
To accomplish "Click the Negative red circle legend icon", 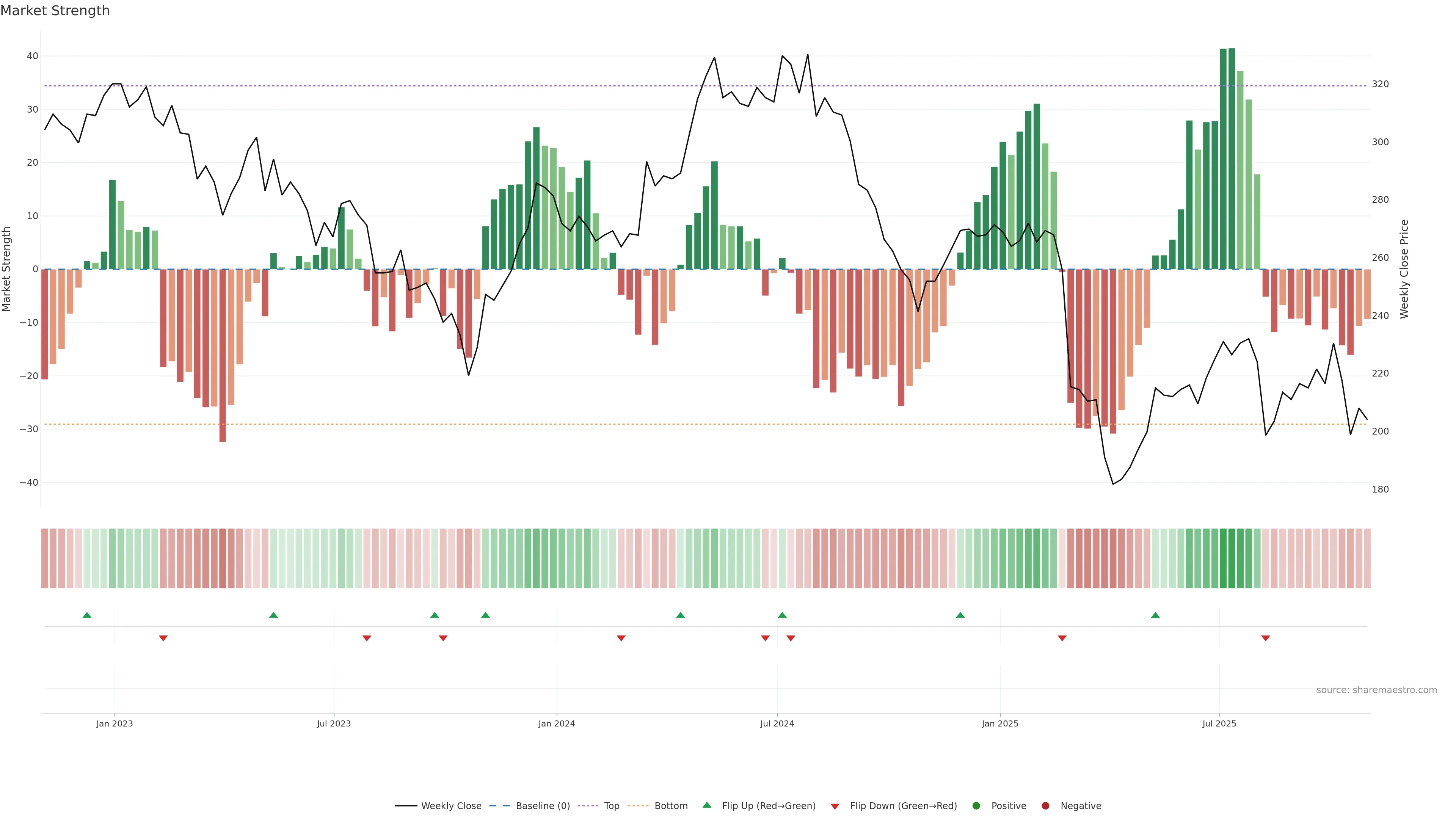I will click(x=1045, y=806).
